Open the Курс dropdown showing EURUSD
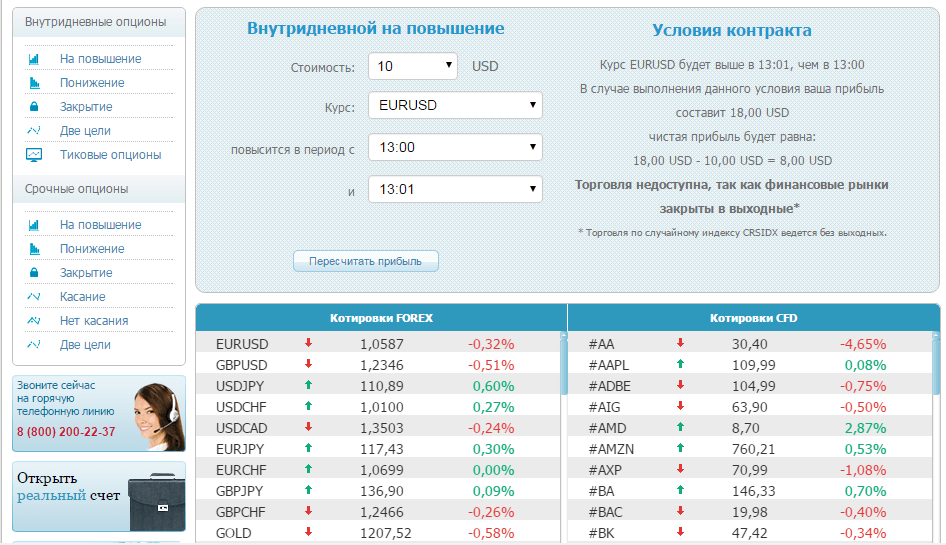This screenshot has height=545, width=946. [x=456, y=105]
